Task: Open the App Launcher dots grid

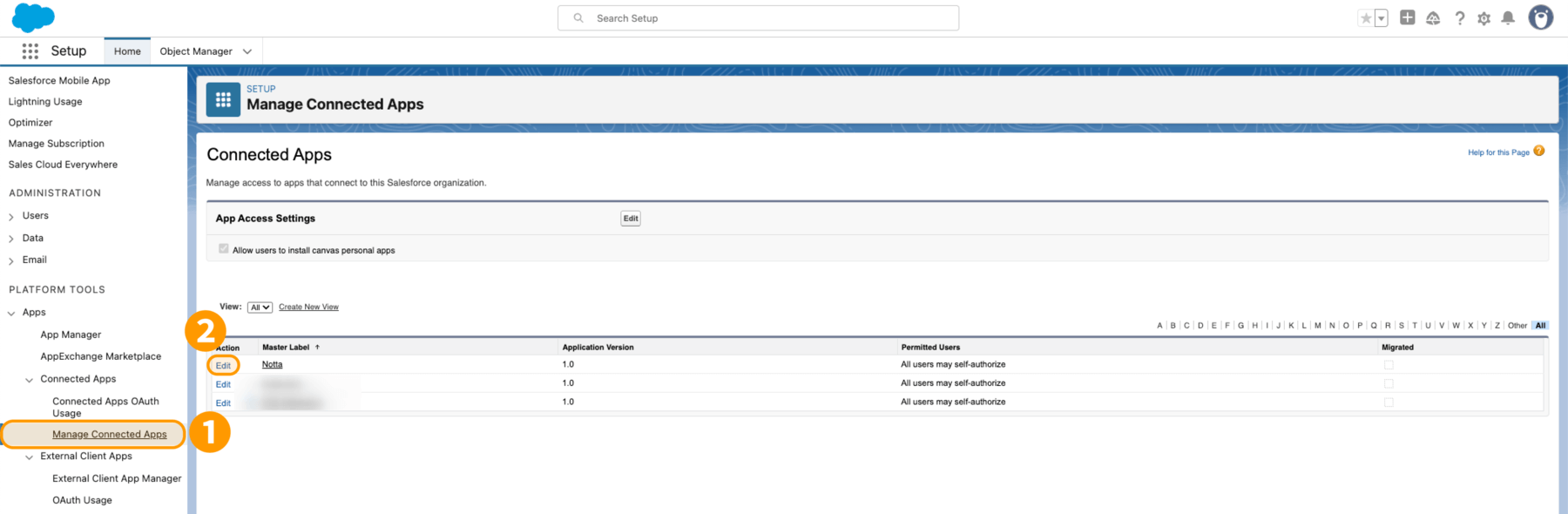Action: pos(30,51)
